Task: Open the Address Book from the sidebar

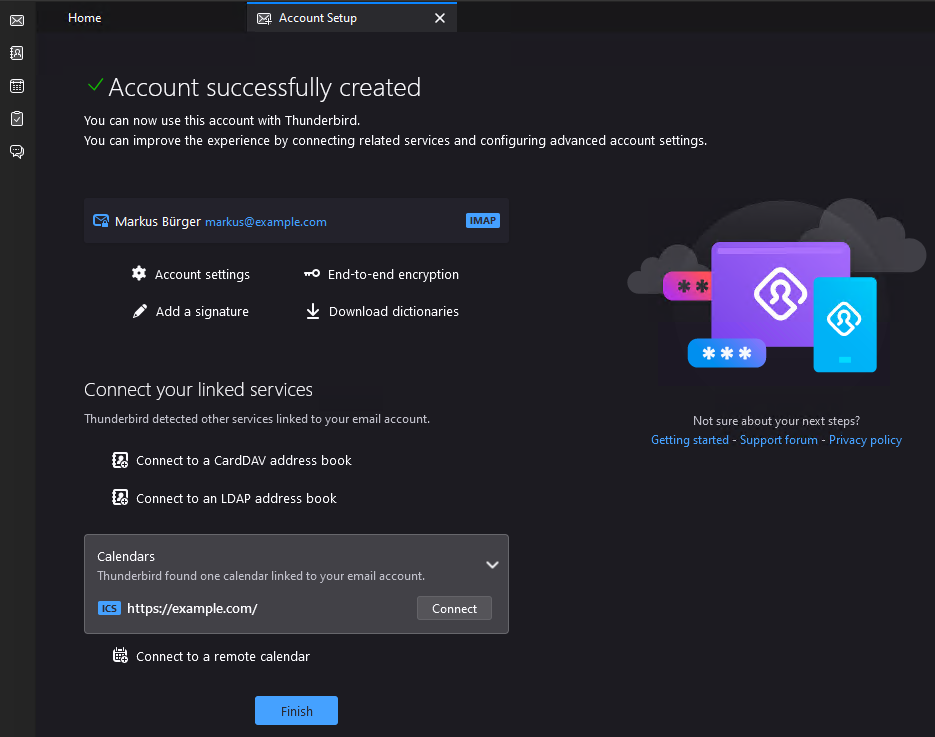Action: 15,52
